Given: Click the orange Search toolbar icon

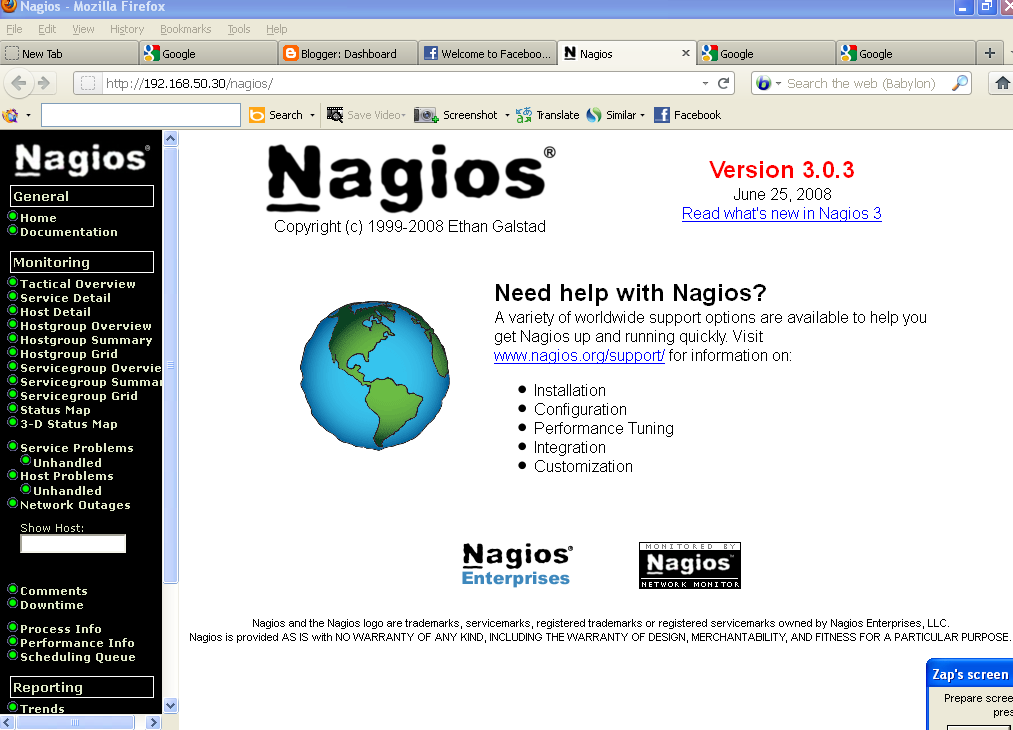Looking at the screenshot, I should click(x=257, y=115).
